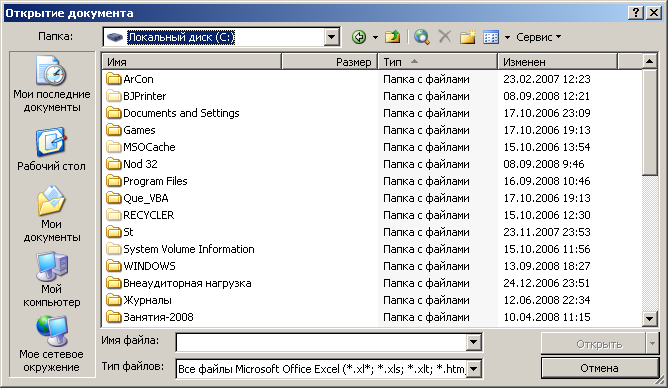
Task: Select the Games folder icon
Action: (x=114, y=130)
